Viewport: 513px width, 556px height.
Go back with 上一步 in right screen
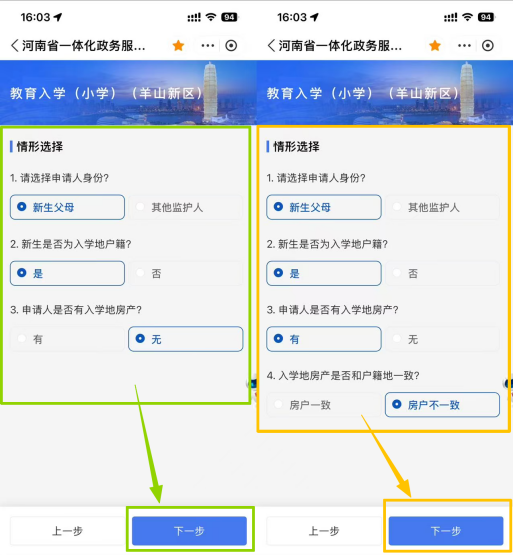point(324,531)
